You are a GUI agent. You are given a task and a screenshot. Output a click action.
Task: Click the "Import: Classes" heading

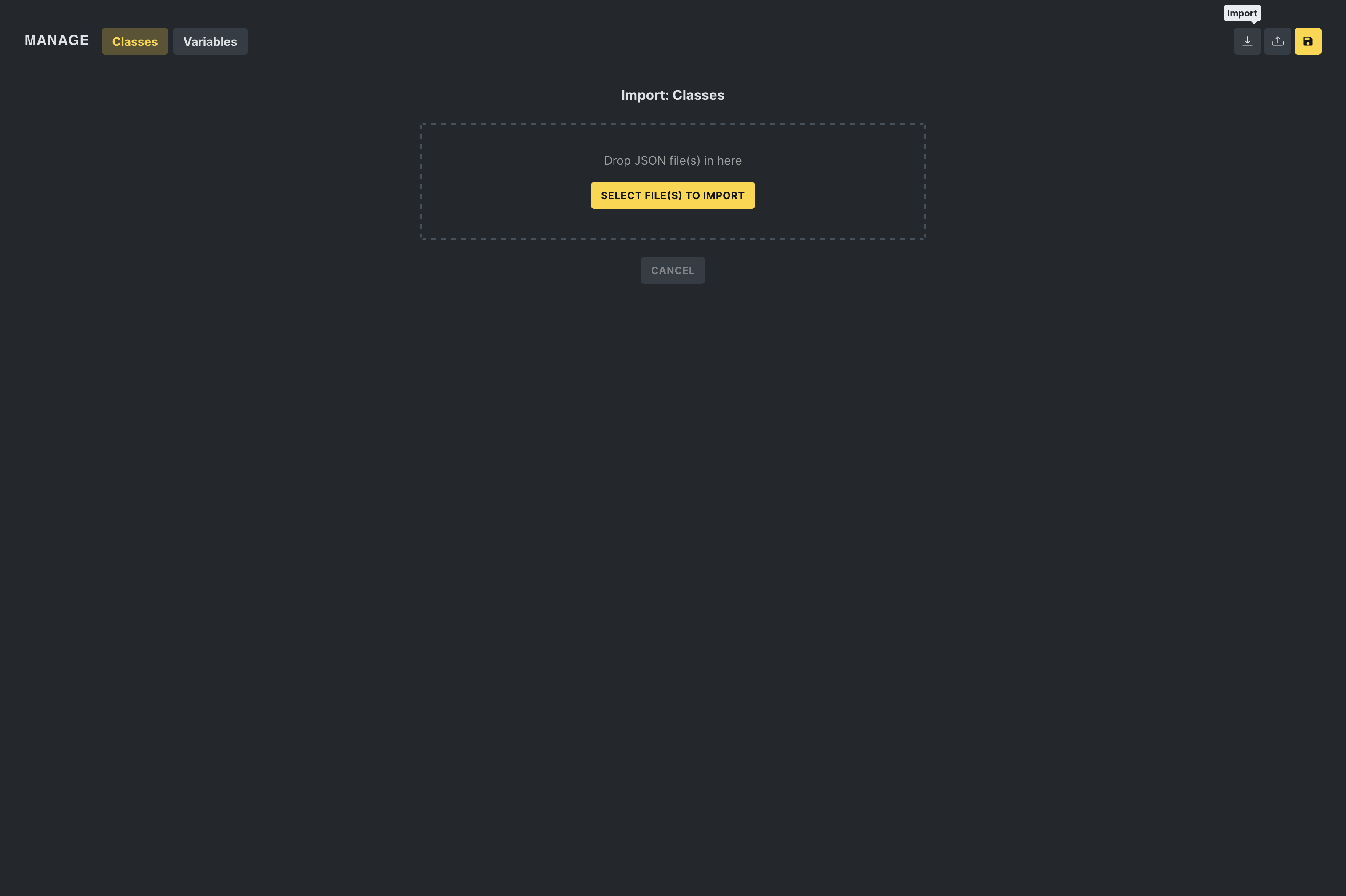coord(672,95)
